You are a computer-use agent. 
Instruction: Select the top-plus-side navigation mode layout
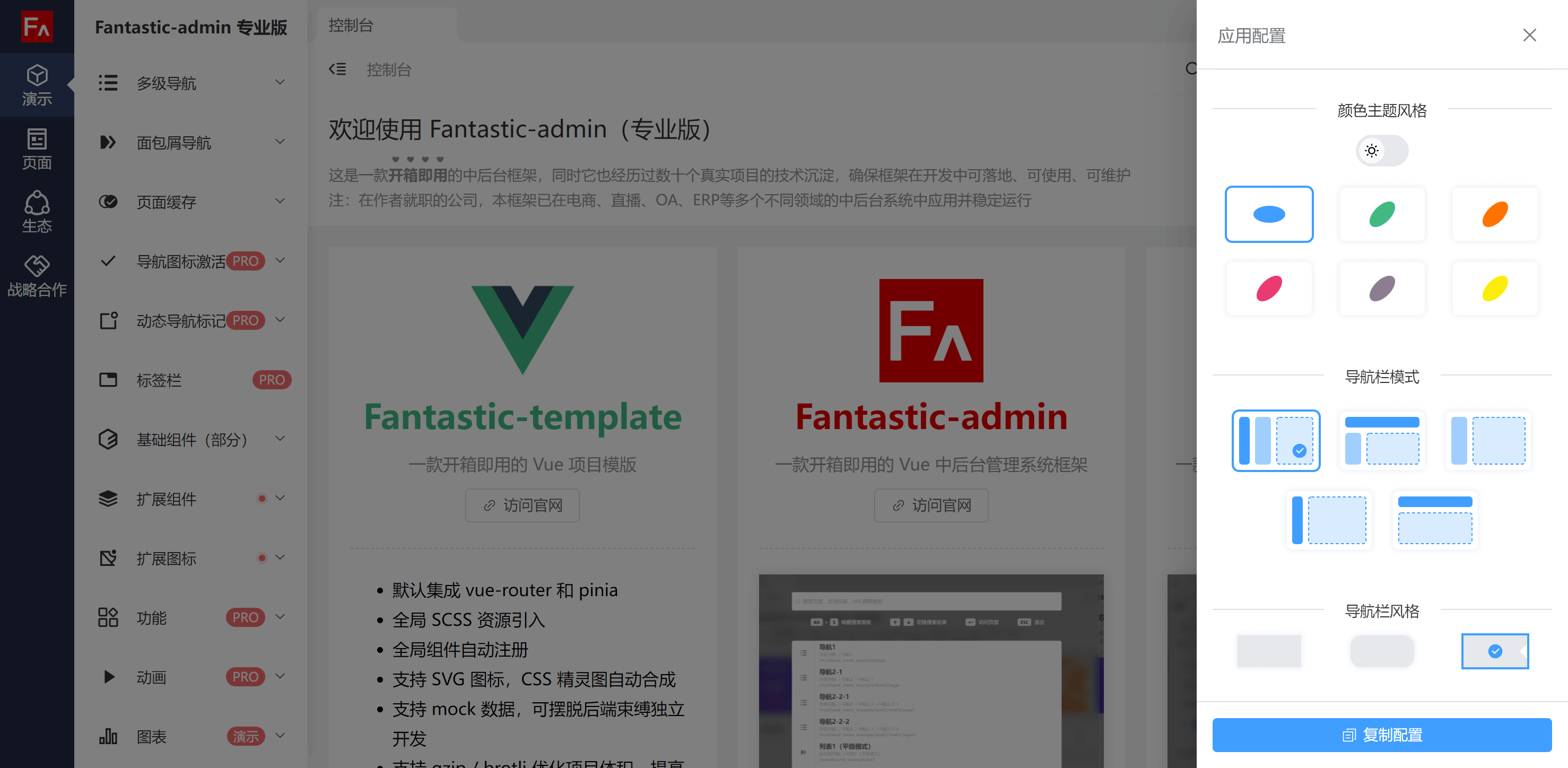click(x=1382, y=441)
